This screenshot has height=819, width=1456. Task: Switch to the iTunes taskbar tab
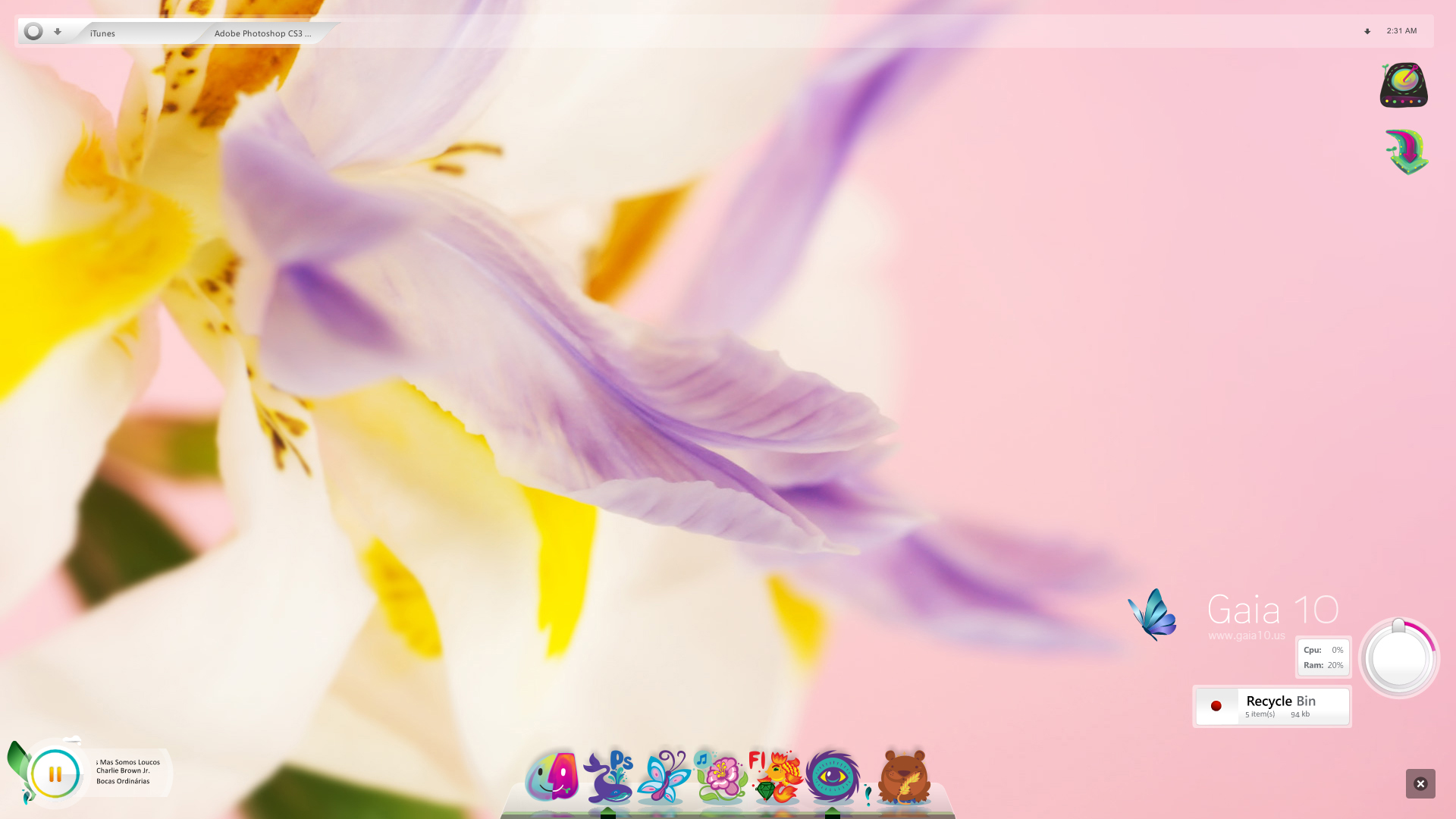click(136, 33)
